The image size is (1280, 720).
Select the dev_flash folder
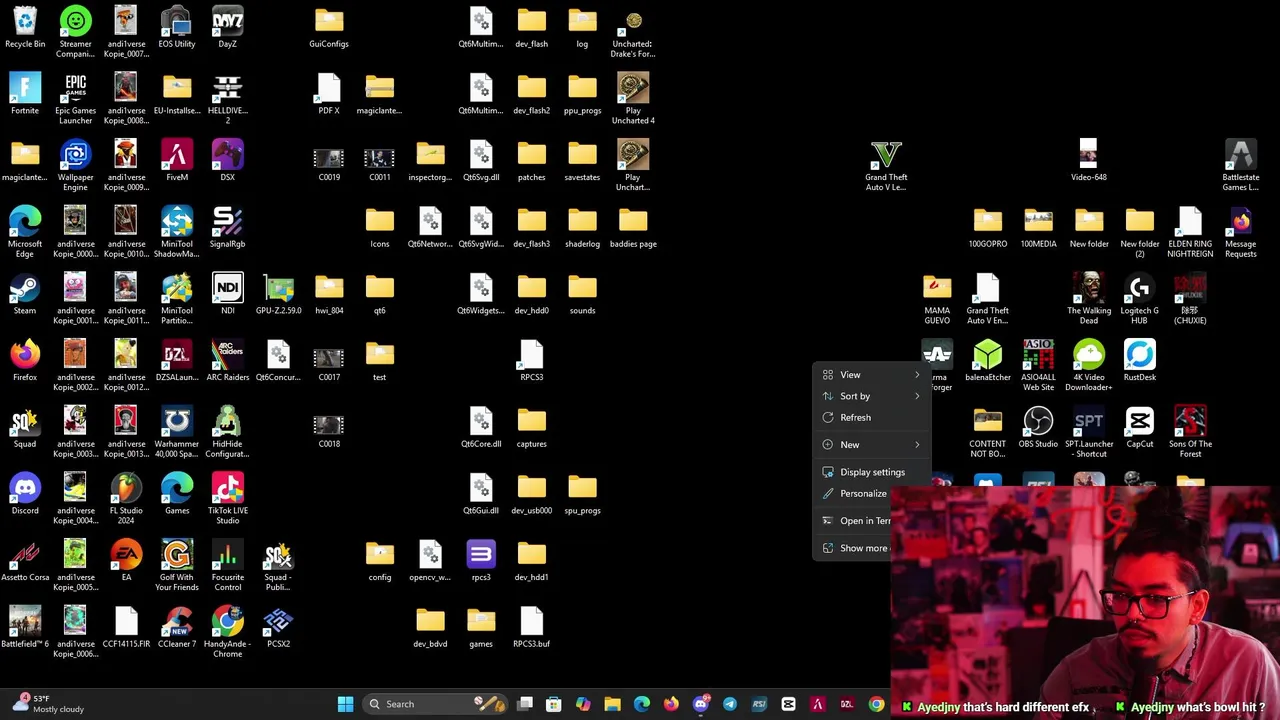tap(531, 27)
